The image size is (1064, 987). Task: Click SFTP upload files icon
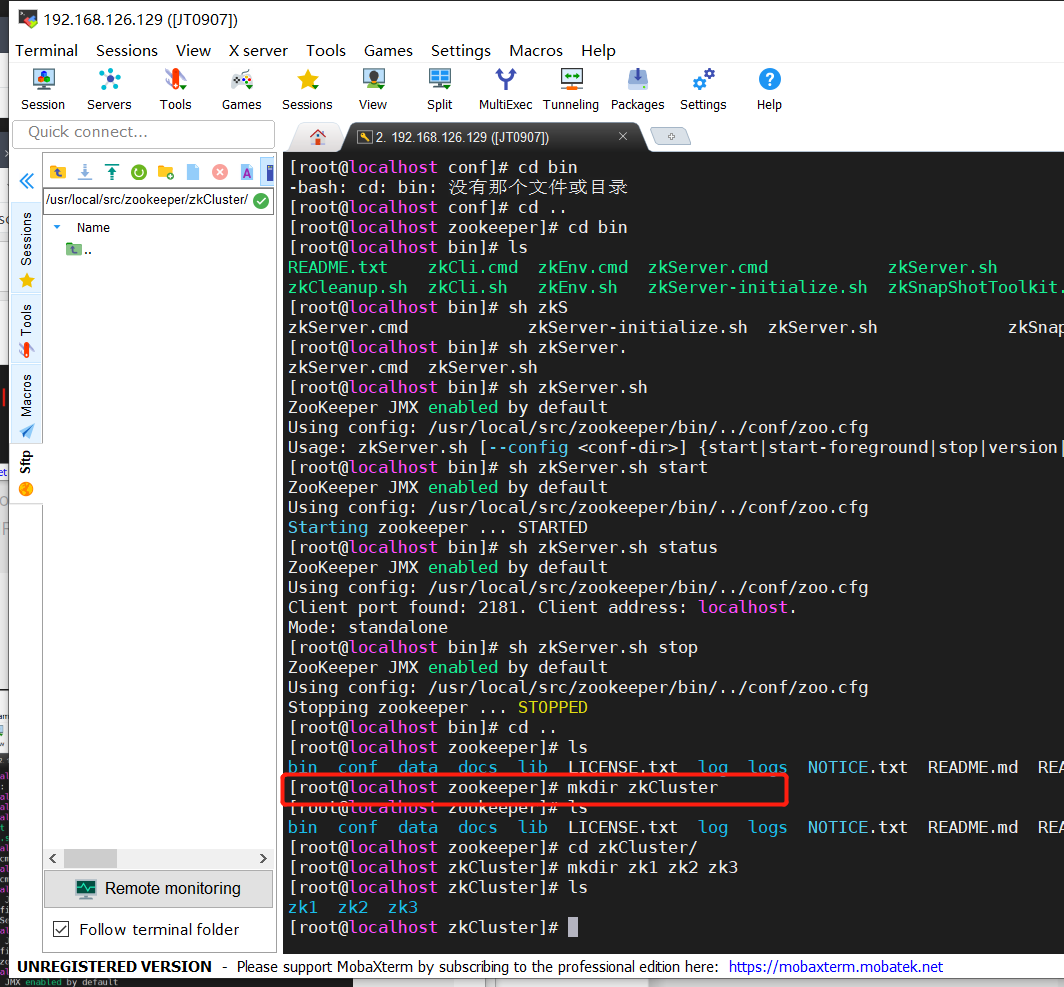click(x=112, y=172)
